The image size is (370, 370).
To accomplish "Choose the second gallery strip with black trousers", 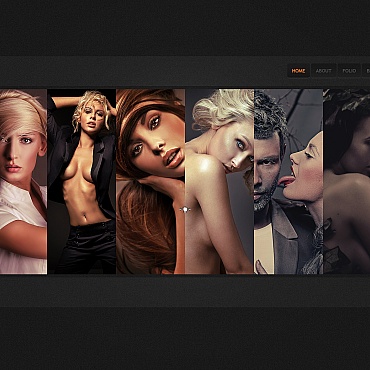I will 82,181.
